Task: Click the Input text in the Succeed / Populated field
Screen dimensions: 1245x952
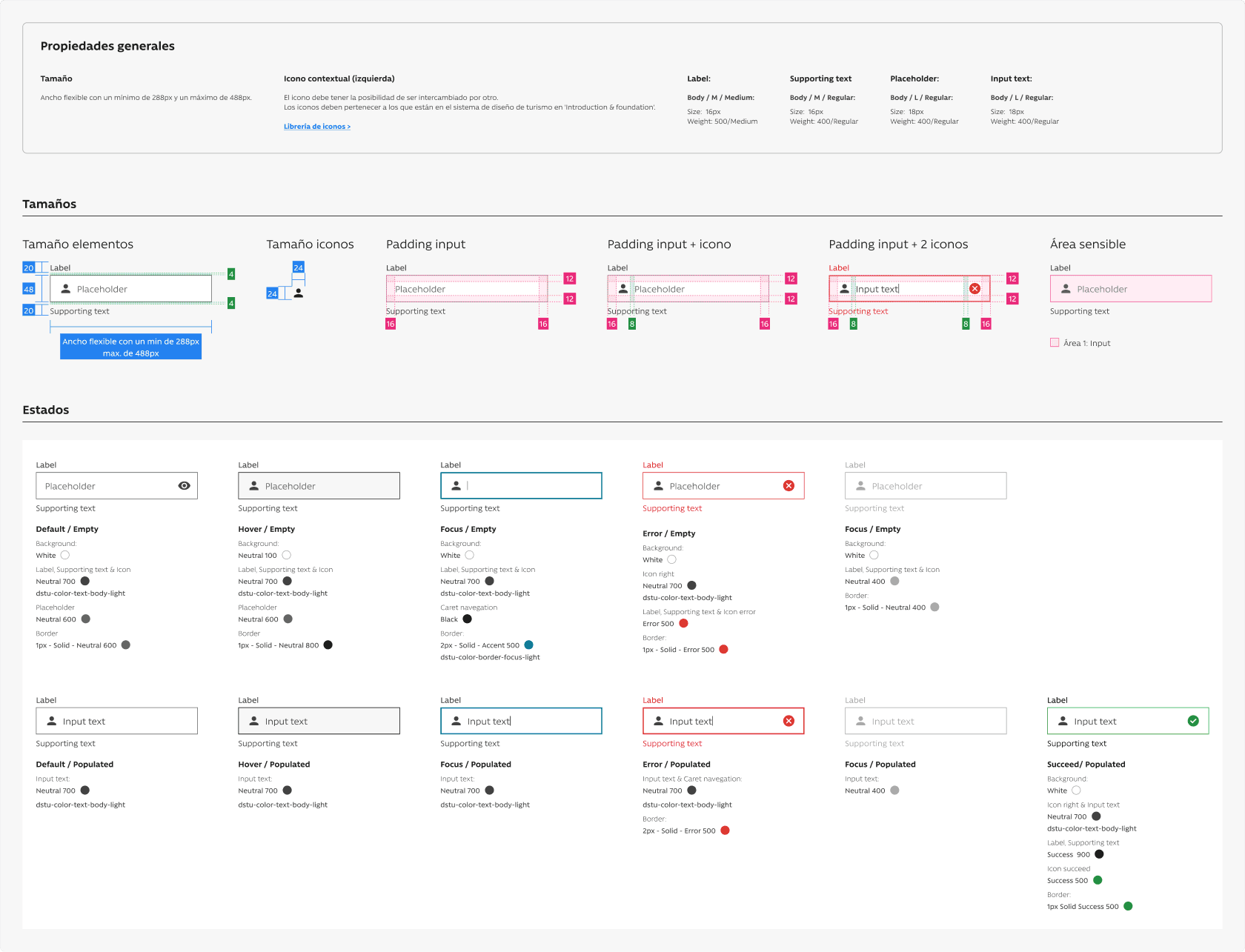Action: (x=1095, y=722)
